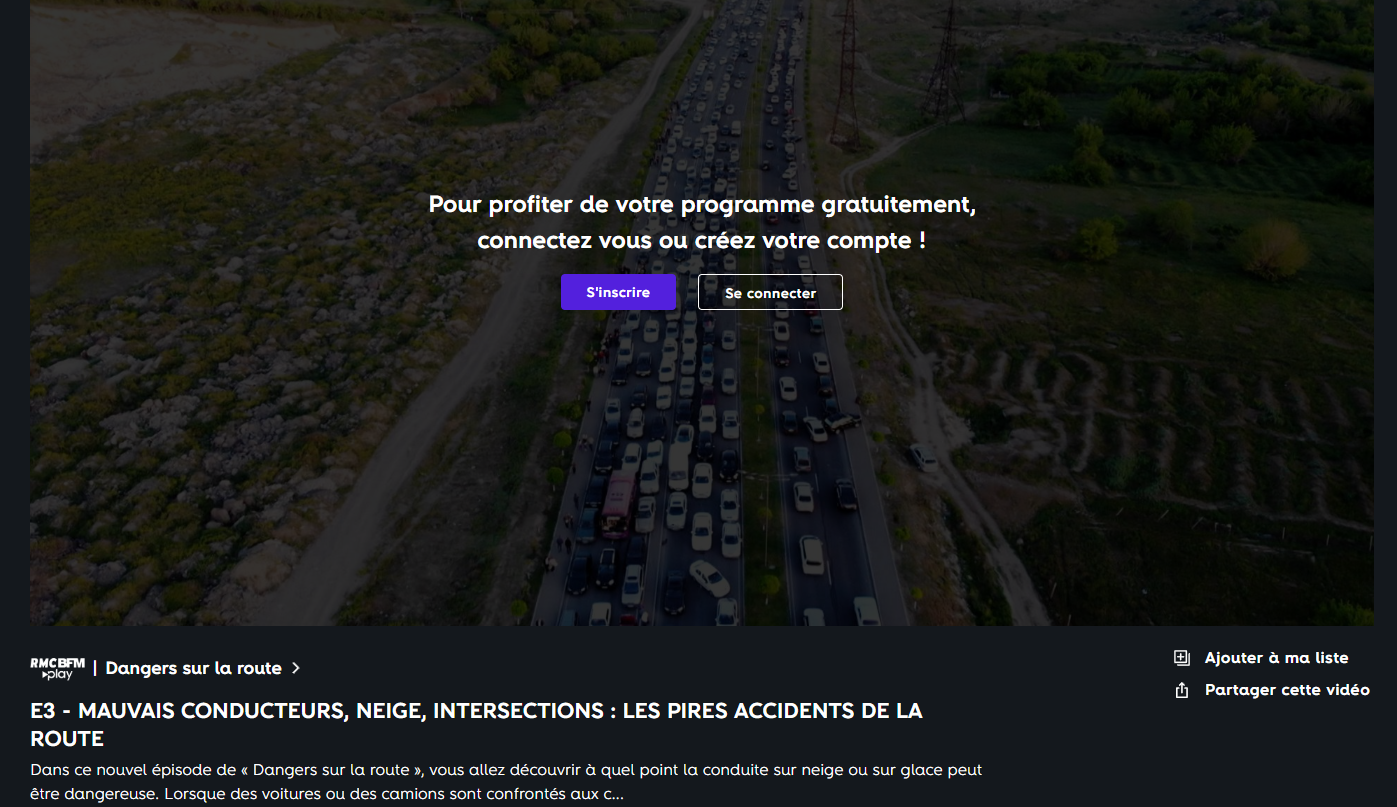Click the E3 prefix of the episode heading

point(43,711)
